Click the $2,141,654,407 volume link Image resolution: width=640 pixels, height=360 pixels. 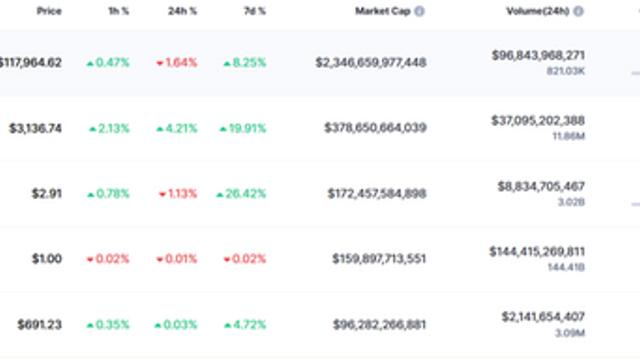point(543,317)
